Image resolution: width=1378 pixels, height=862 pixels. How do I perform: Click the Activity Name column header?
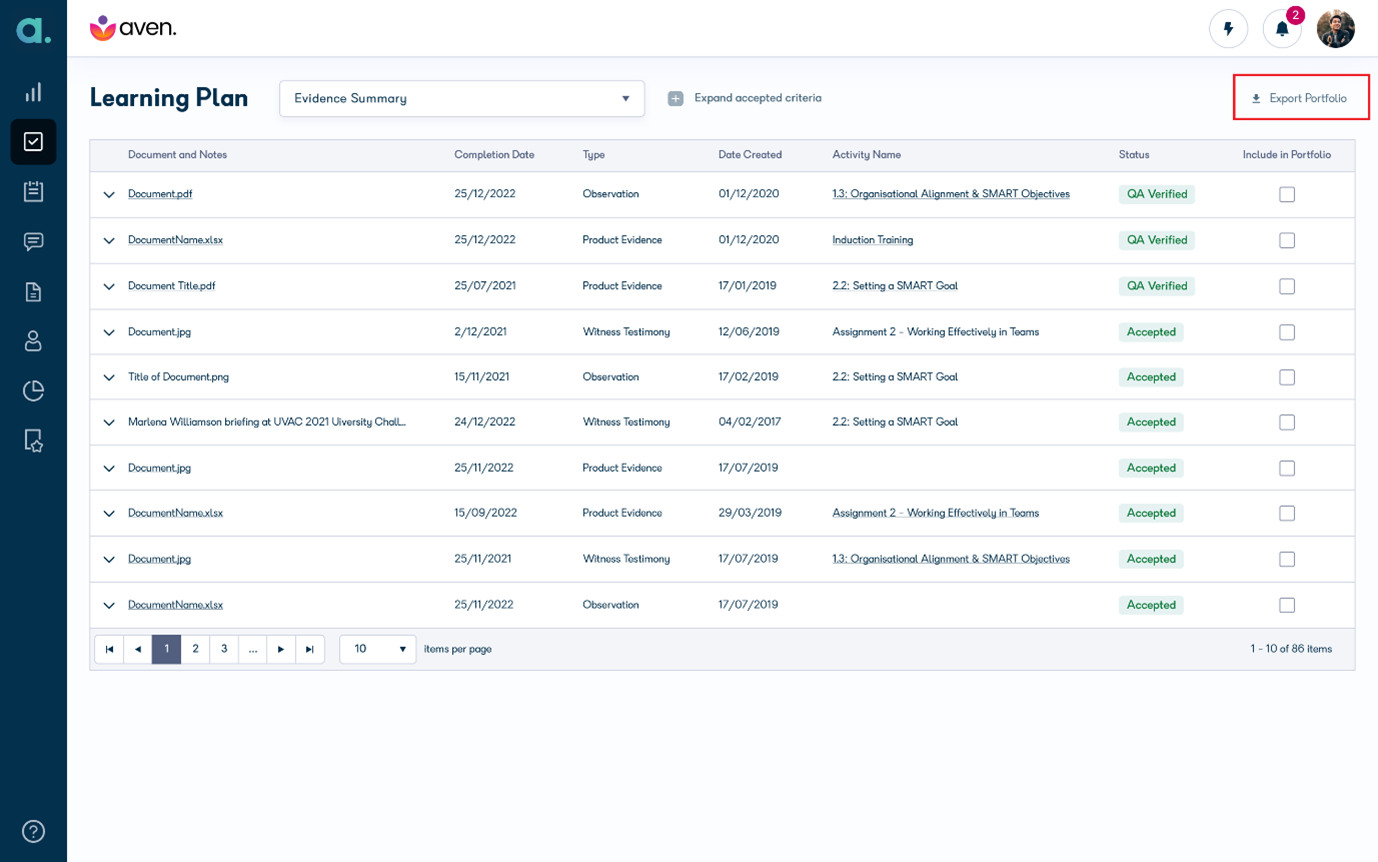click(x=866, y=155)
